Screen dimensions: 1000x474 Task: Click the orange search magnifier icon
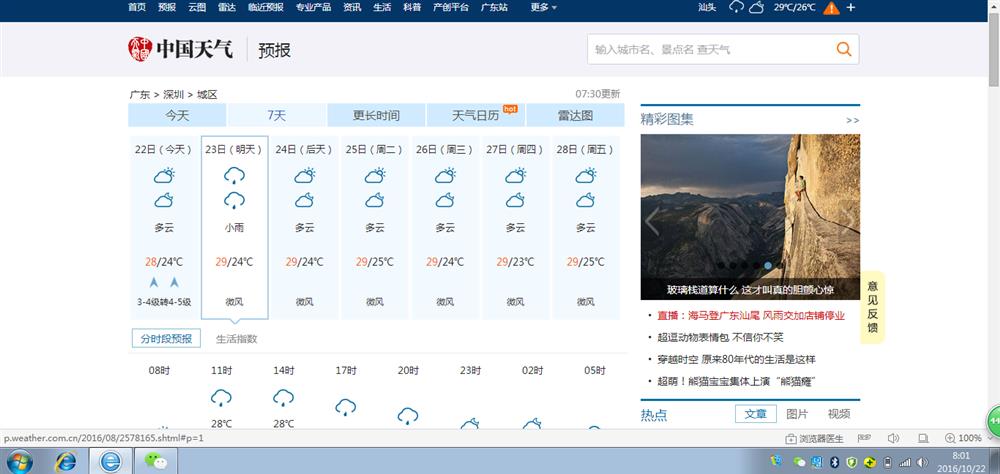(x=843, y=49)
